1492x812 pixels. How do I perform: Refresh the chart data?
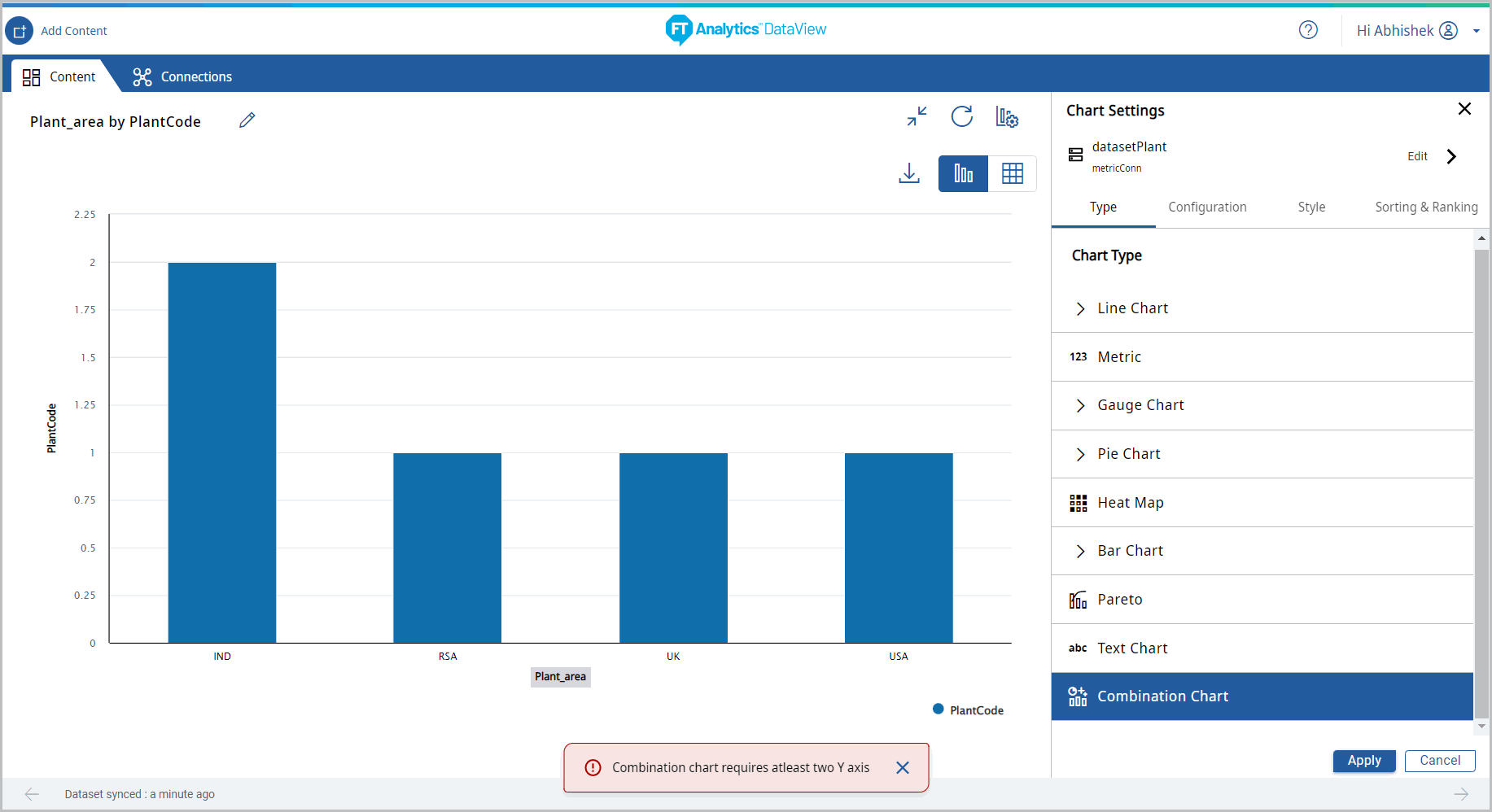[x=961, y=116]
